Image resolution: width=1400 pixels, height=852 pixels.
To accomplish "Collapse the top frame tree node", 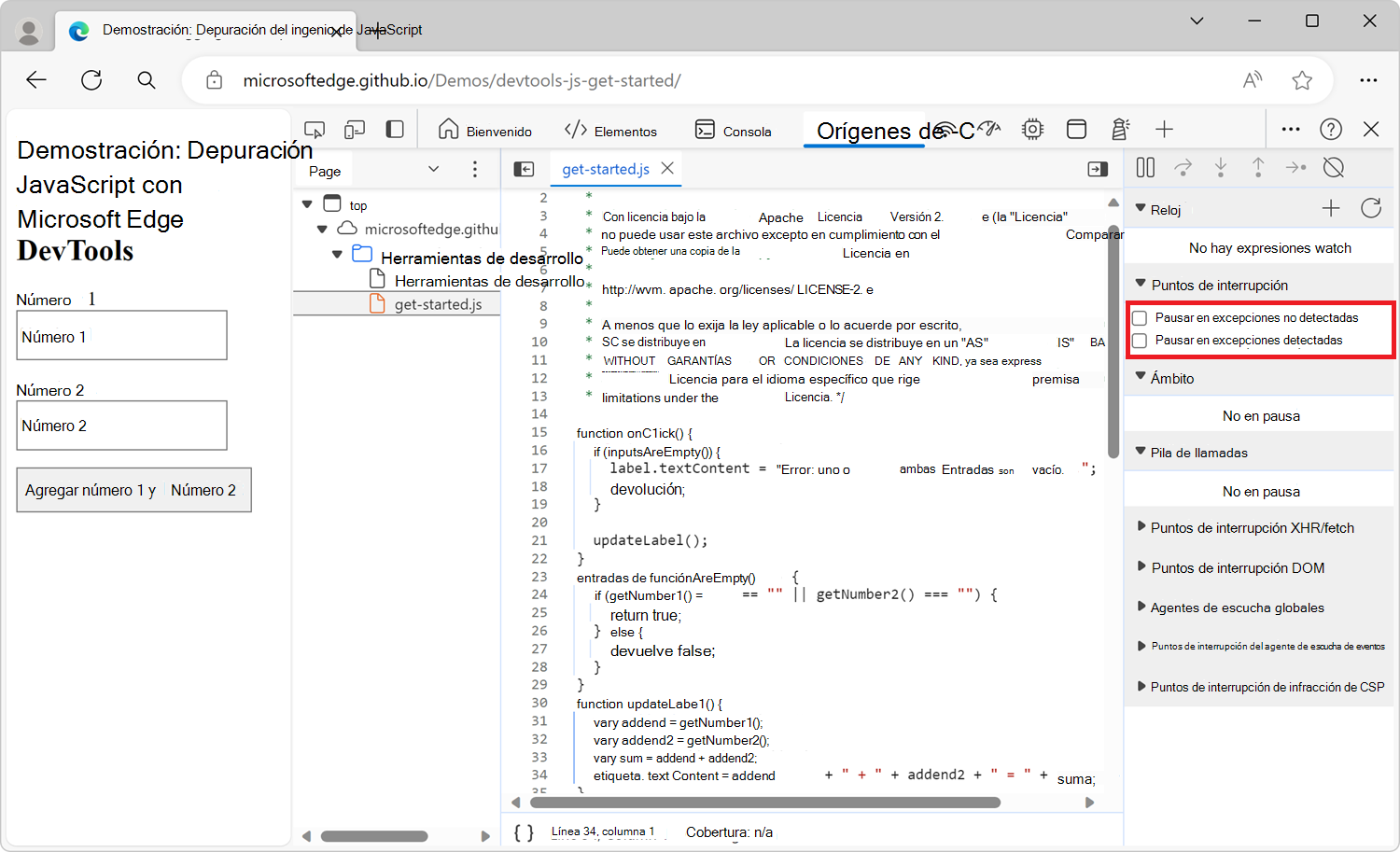I will coord(307,203).
